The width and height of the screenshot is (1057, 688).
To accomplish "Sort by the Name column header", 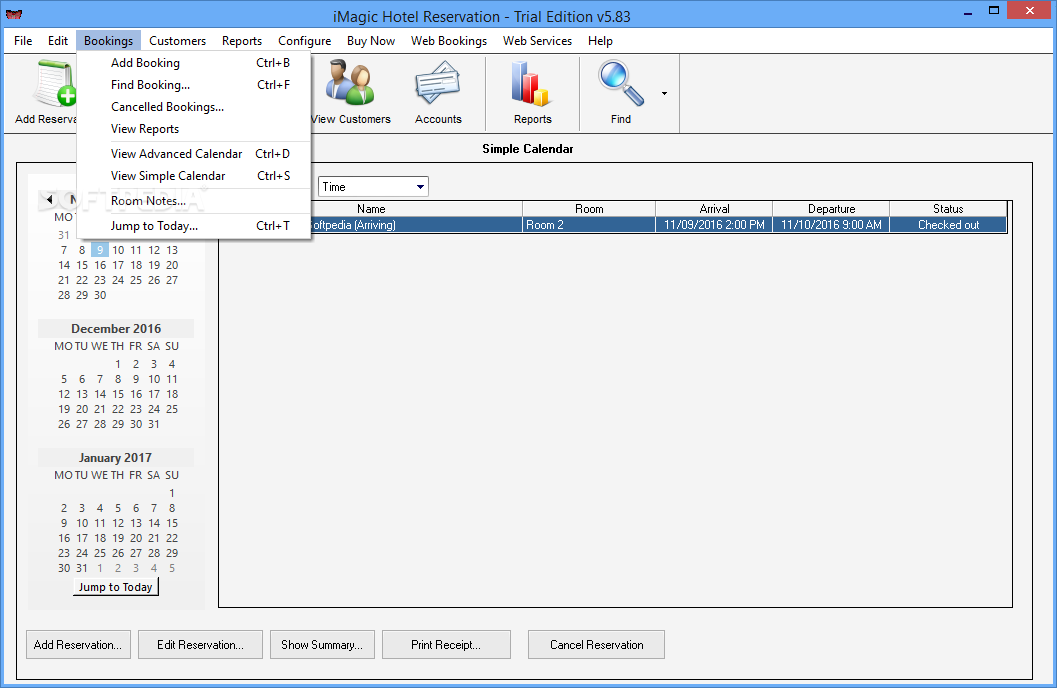I will pos(371,209).
